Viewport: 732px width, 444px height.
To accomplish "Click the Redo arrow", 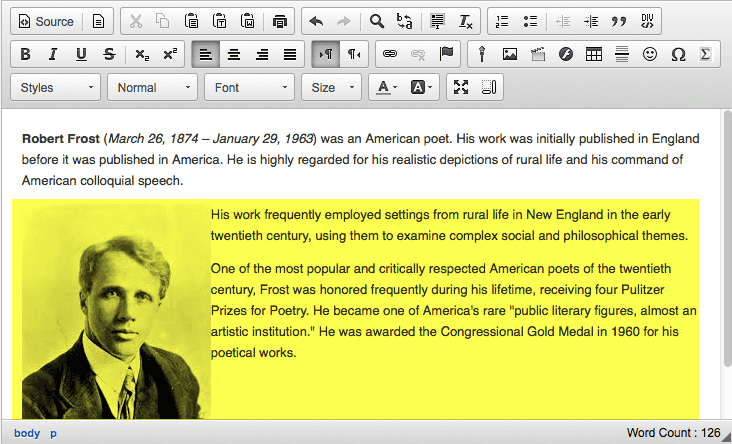I will tap(344, 21).
